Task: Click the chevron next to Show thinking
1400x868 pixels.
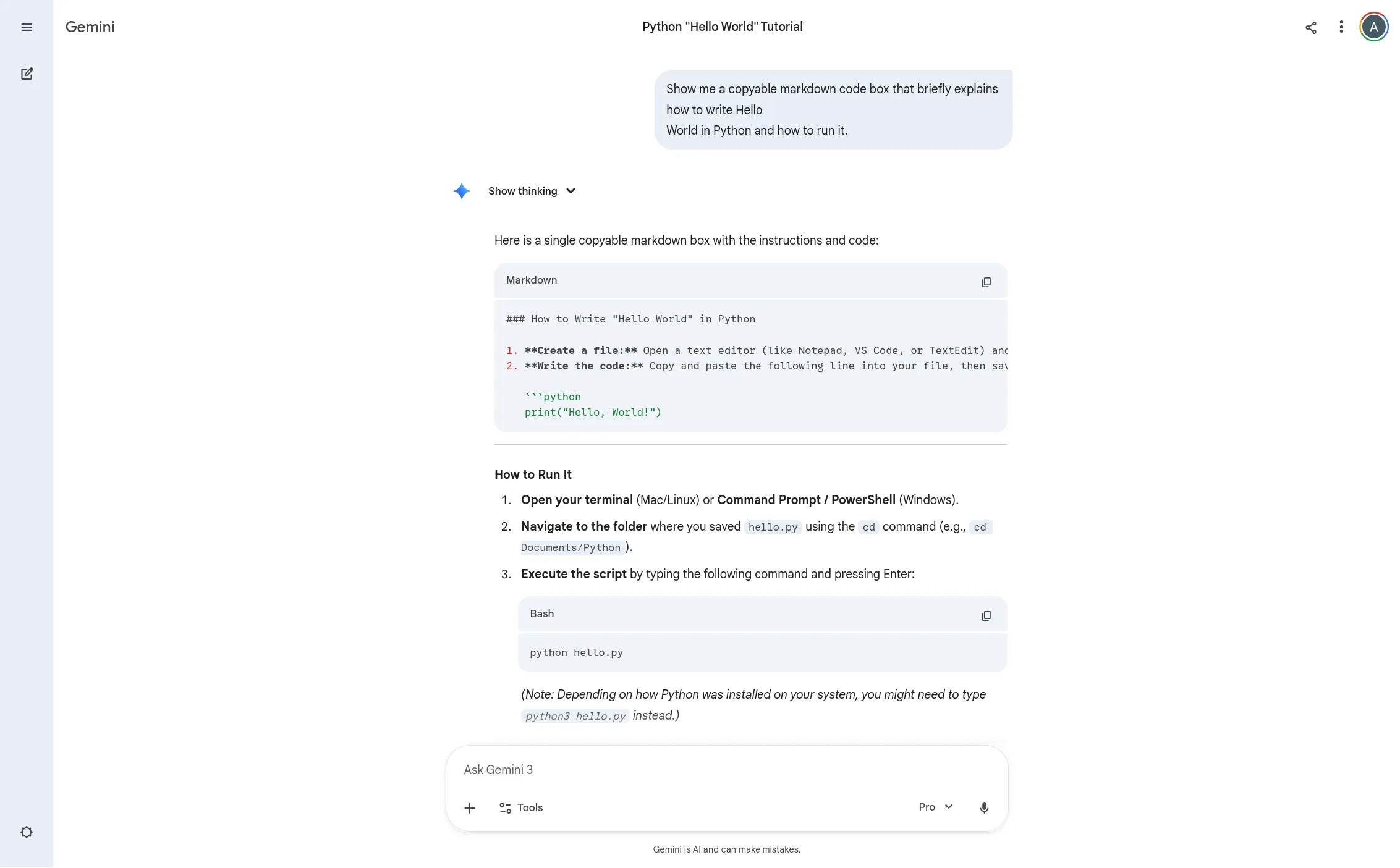Action: click(571, 191)
